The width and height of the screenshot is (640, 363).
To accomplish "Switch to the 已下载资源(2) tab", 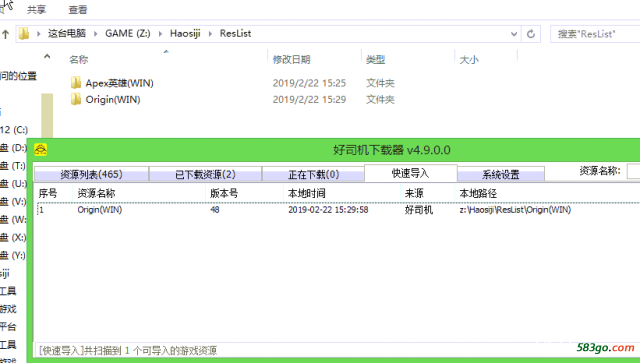I will click(x=205, y=174).
